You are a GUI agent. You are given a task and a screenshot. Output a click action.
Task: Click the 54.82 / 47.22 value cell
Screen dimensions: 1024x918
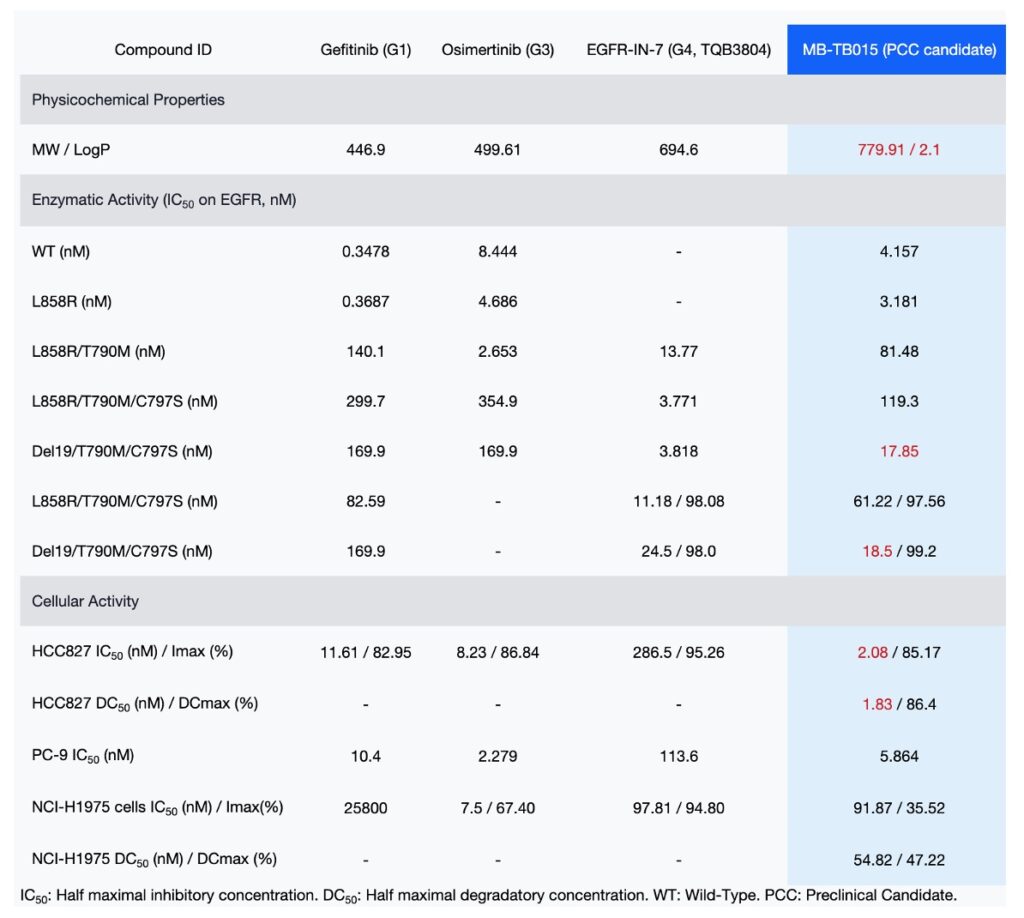[898, 858]
